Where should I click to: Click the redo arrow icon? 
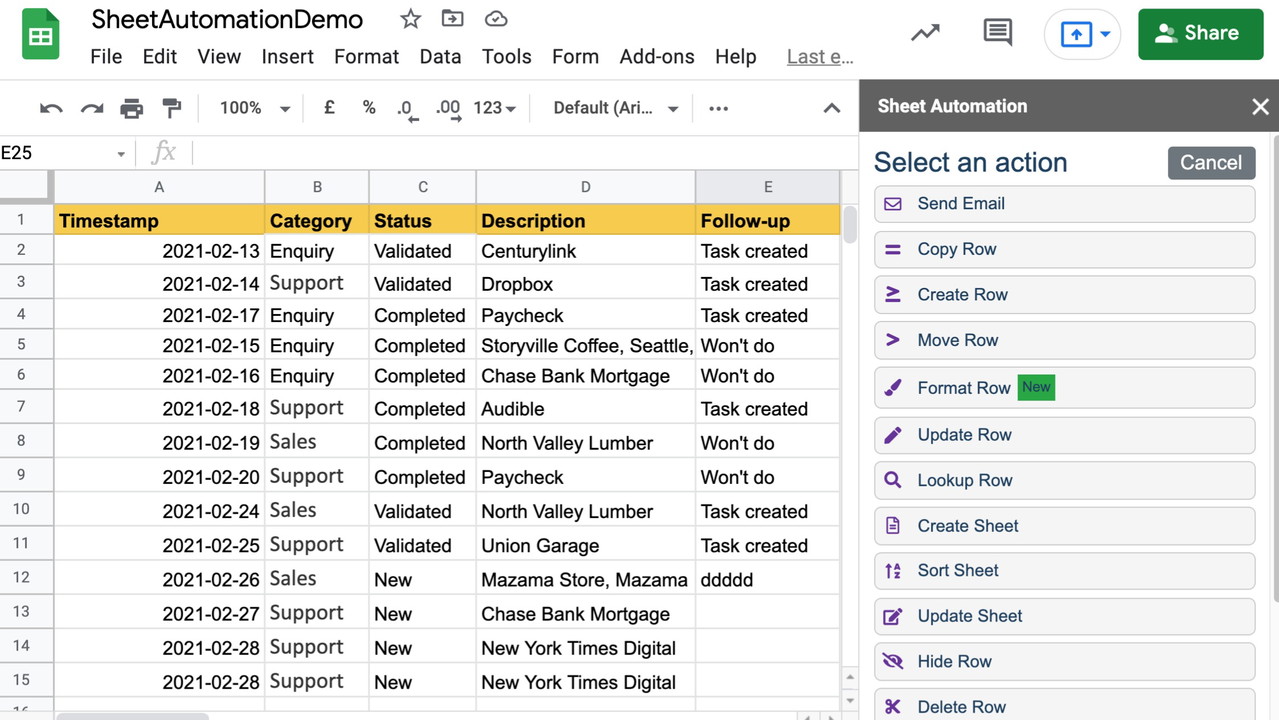pos(92,108)
